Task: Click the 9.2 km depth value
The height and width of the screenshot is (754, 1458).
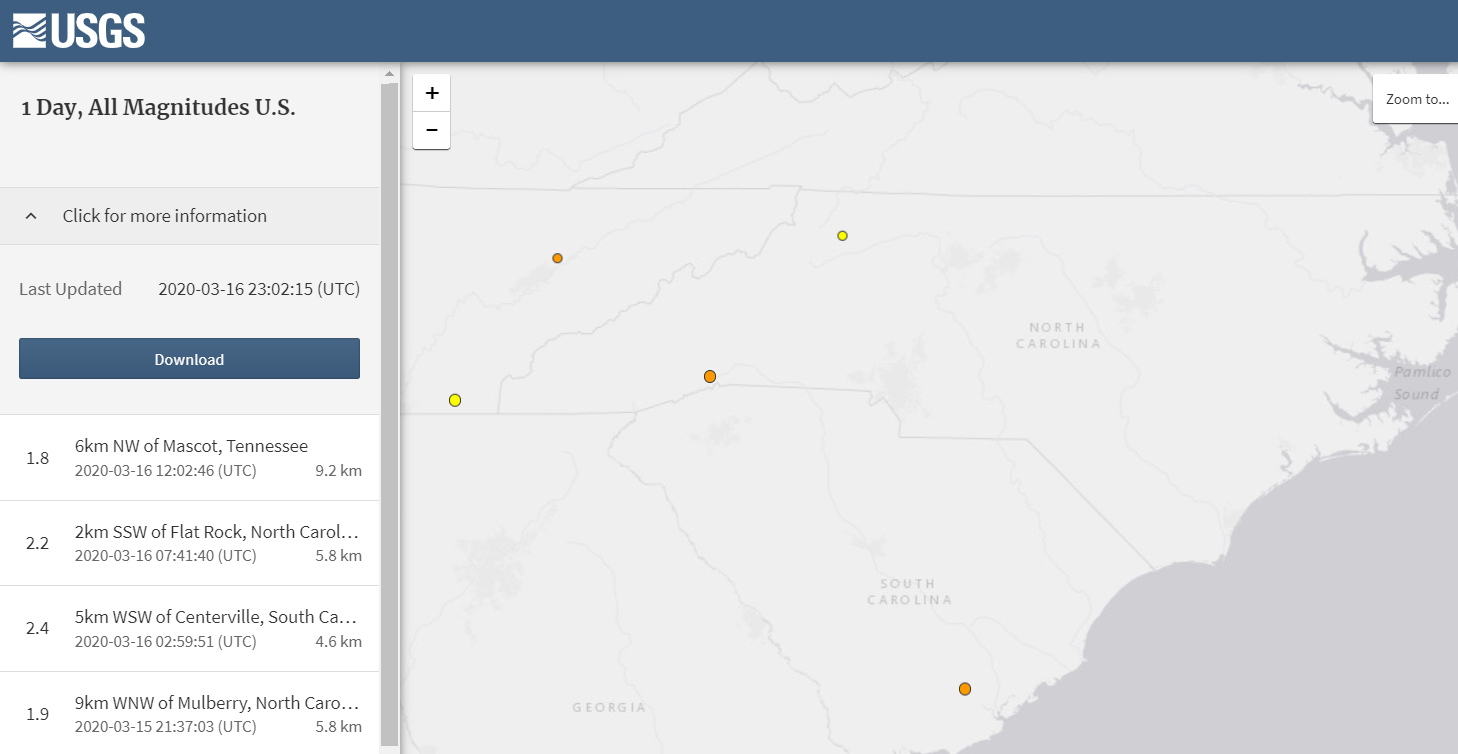Action: tap(338, 471)
